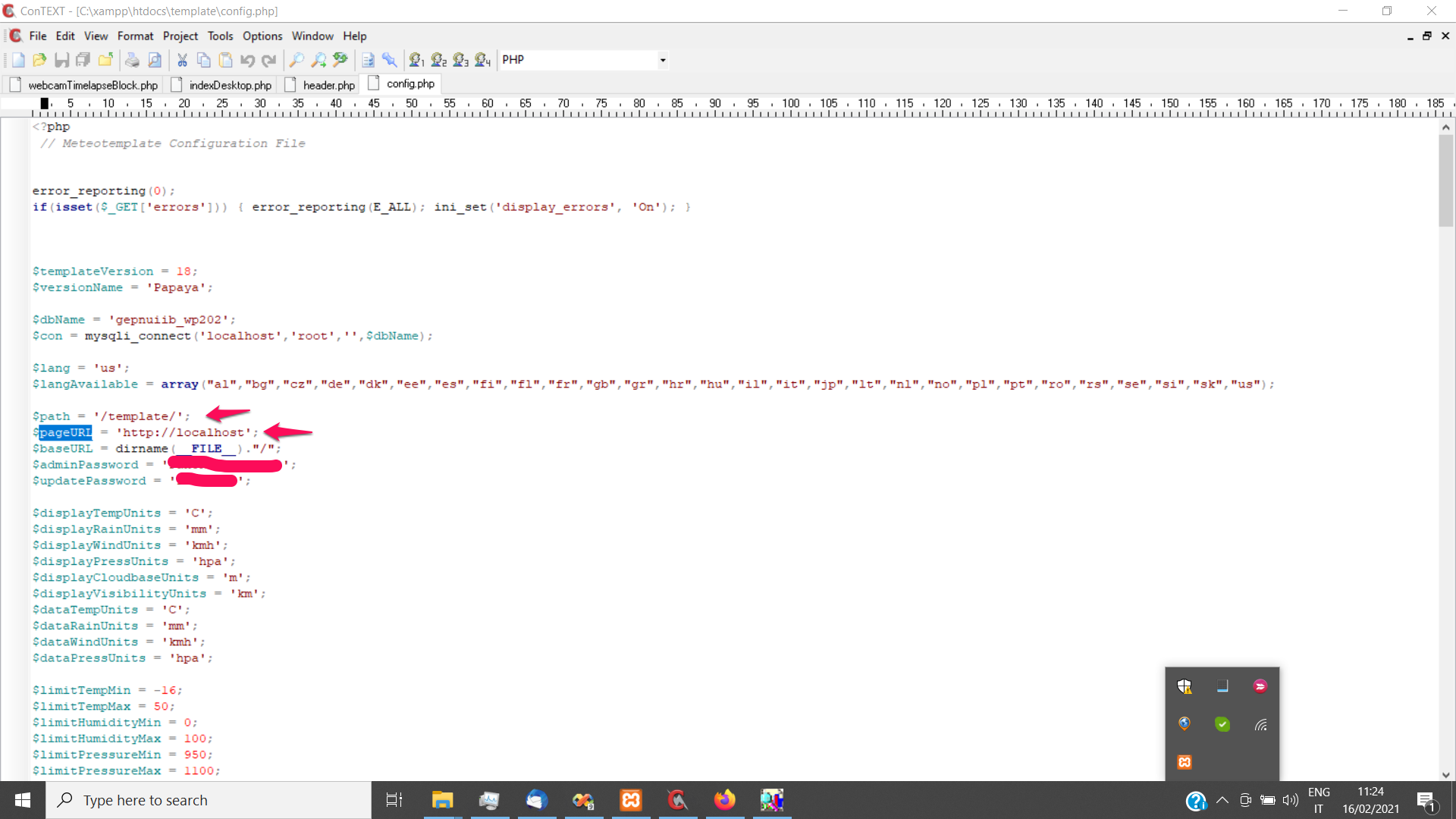Viewport: 1456px width, 819px height.
Task: Open the Format menu
Action: coord(135,36)
